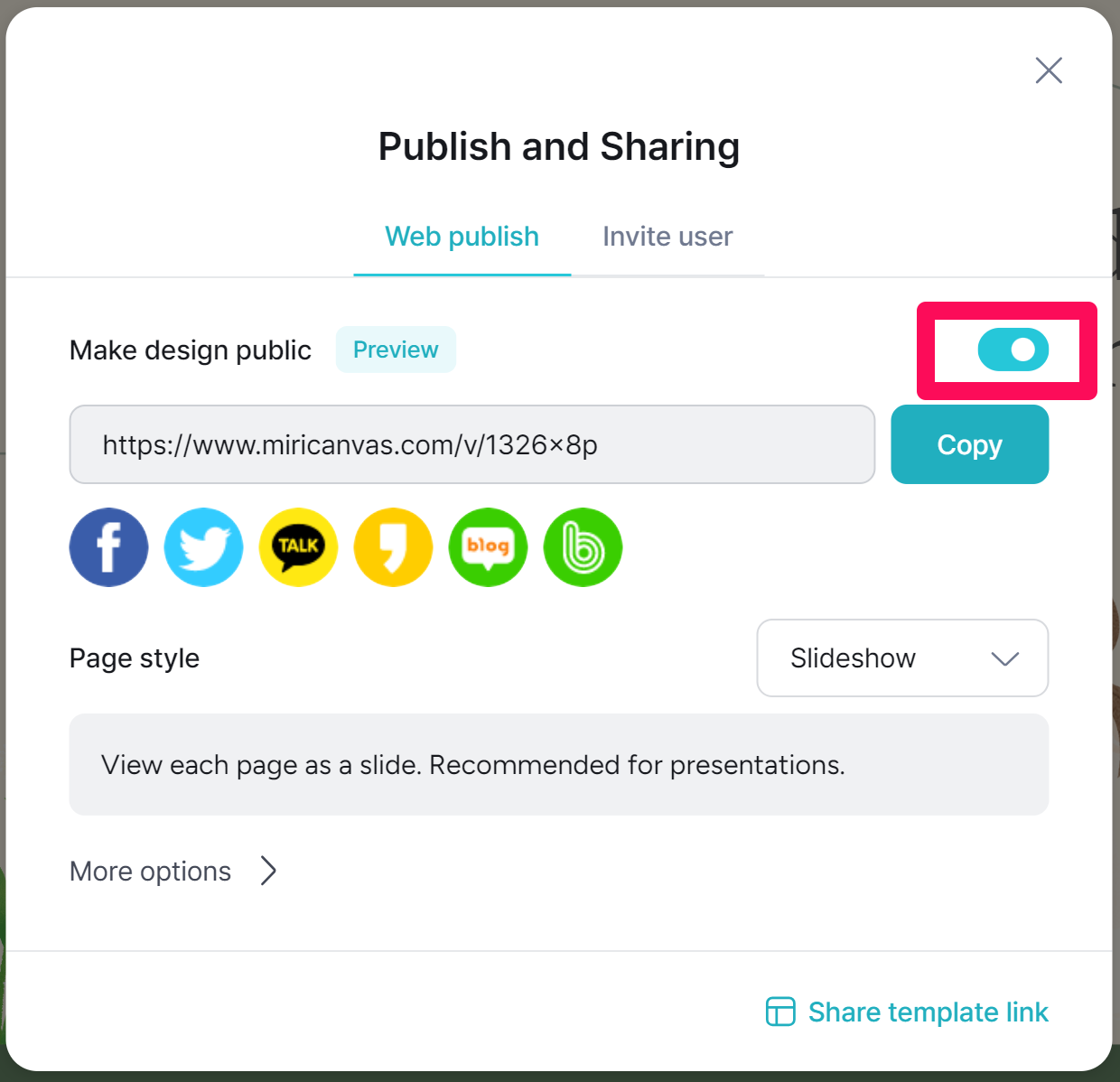Close the Publish and Sharing dialog
The width and height of the screenshot is (1120, 1082).
pos(1049,70)
